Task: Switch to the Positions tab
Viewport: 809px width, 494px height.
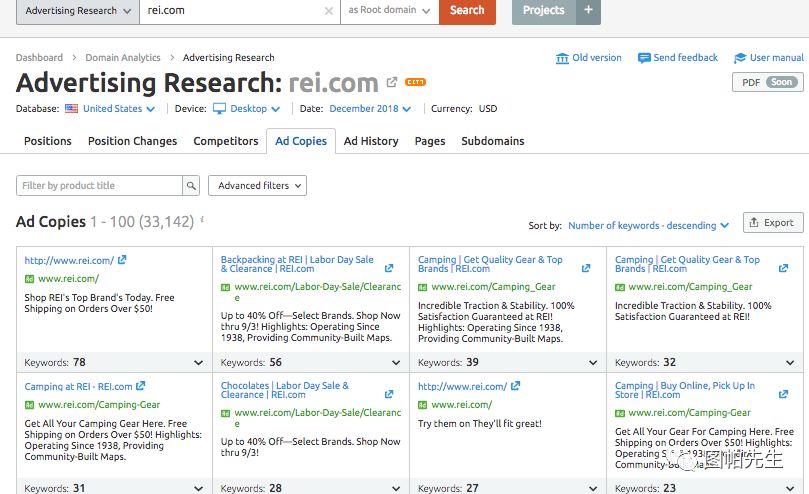Action: coord(47,141)
